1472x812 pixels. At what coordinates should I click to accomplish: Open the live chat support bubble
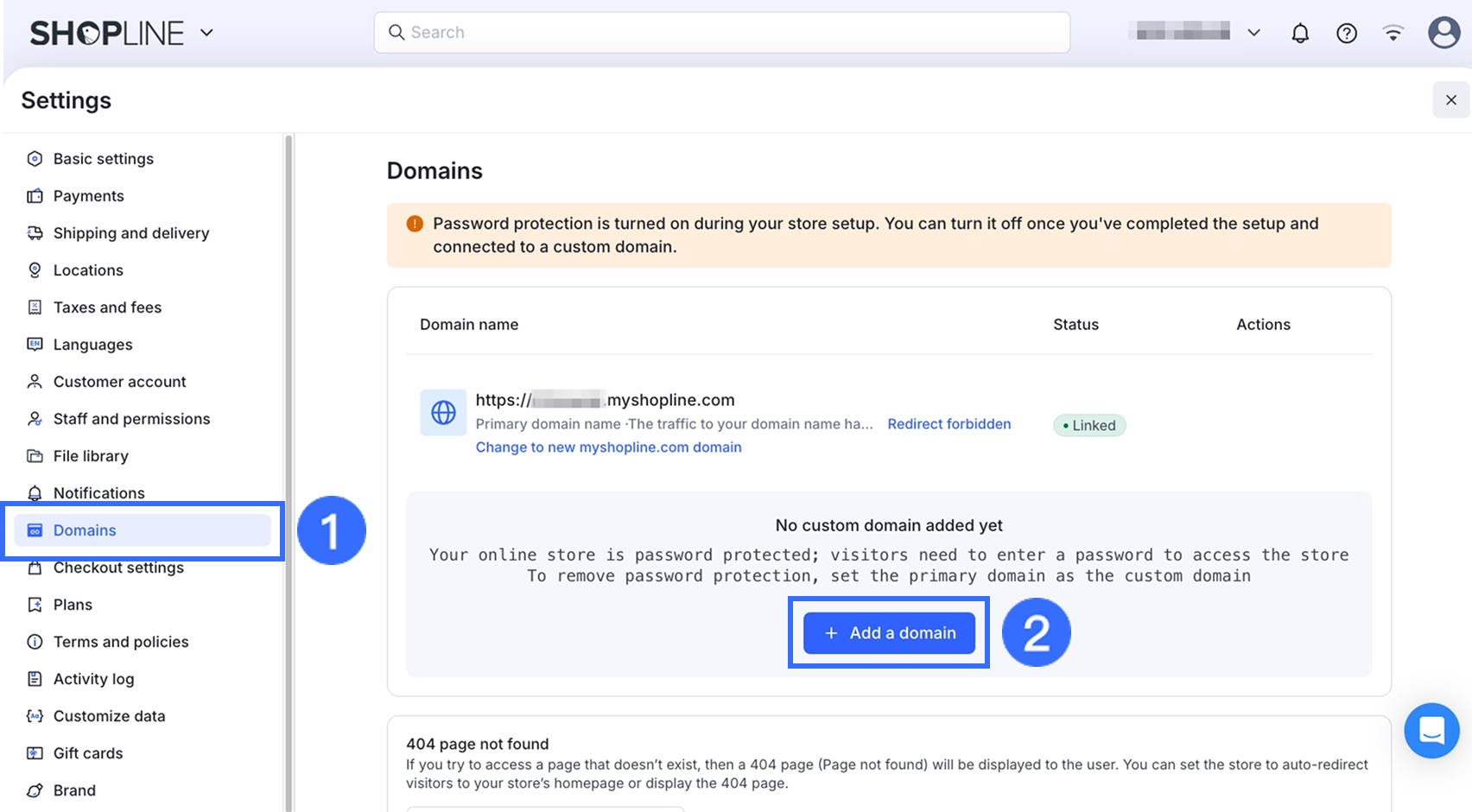coord(1431,731)
